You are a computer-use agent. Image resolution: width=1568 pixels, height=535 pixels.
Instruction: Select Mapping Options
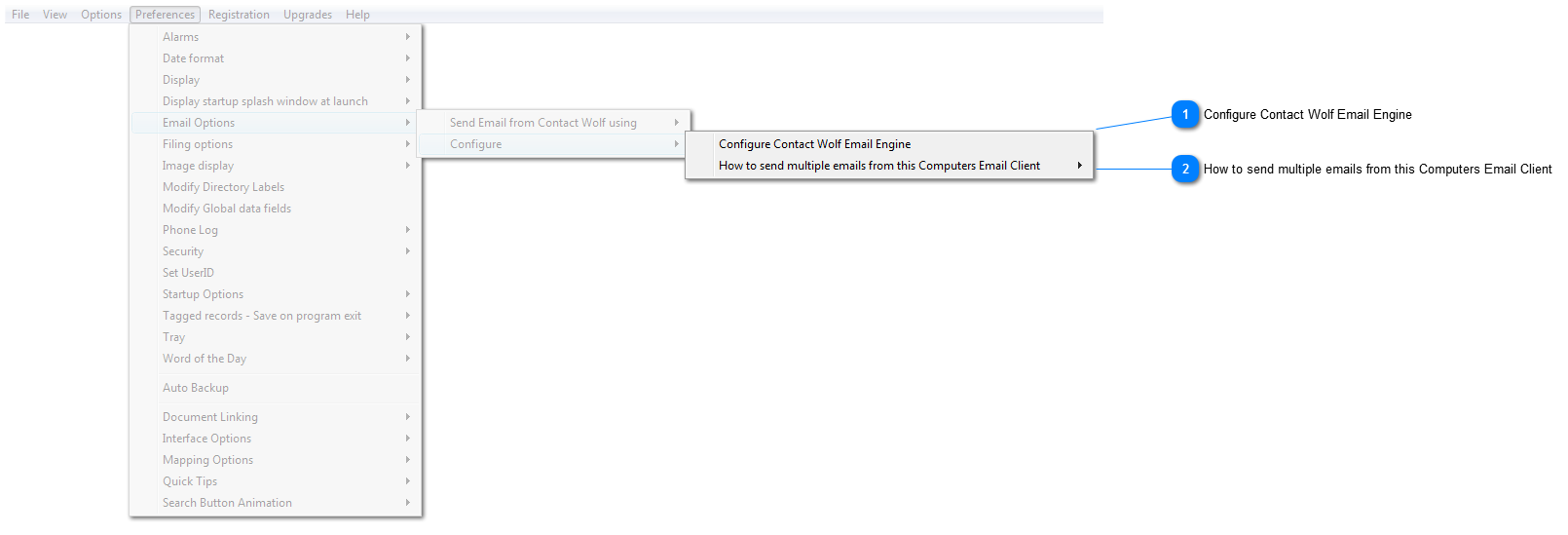coord(276,460)
